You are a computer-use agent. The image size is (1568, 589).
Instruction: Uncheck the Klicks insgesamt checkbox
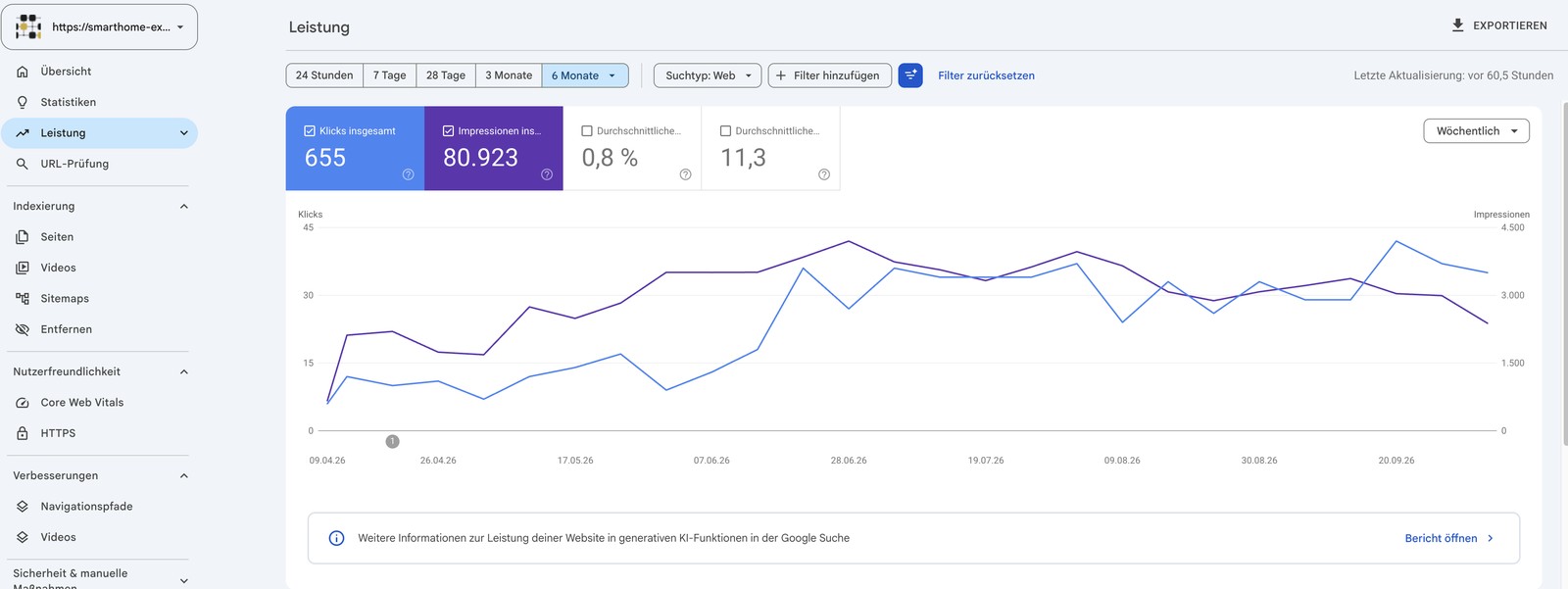(310, 130)
